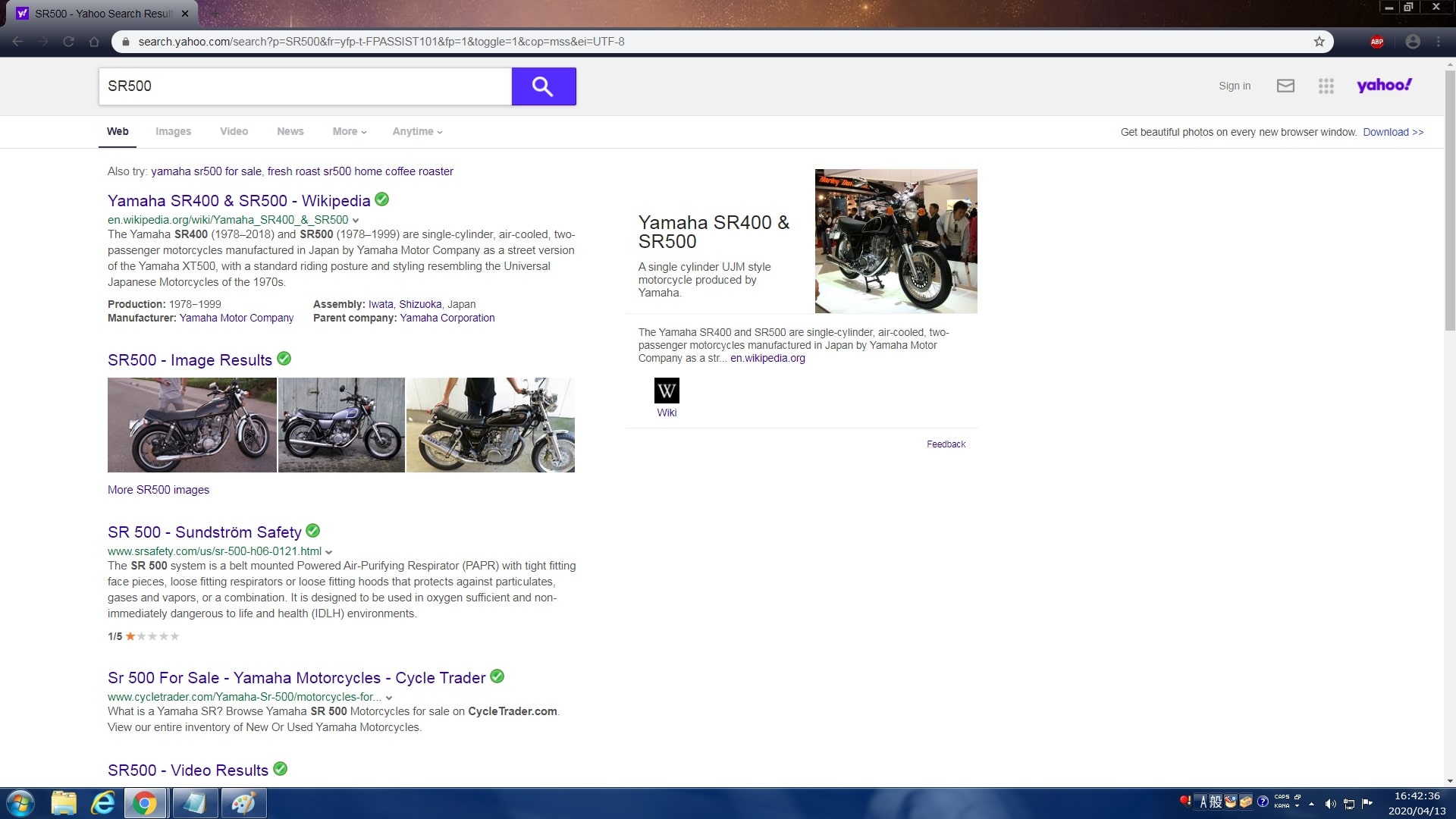Image resolution: width=1456 pixels, height=819 pixels.
Task: Click the browser address bar URL
Action: click(381, 42)
